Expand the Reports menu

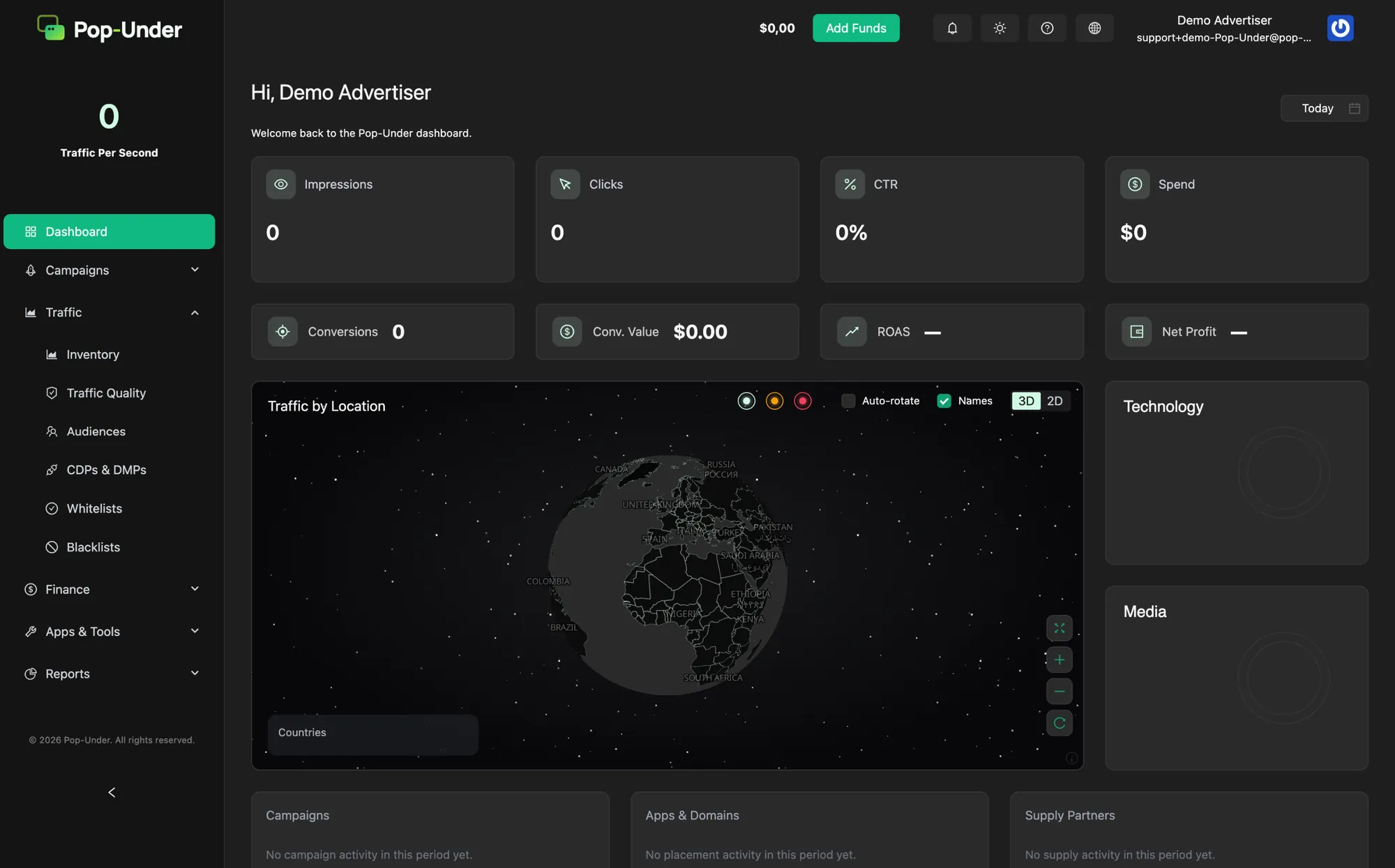pyautogui.click(x=110, y=673)
